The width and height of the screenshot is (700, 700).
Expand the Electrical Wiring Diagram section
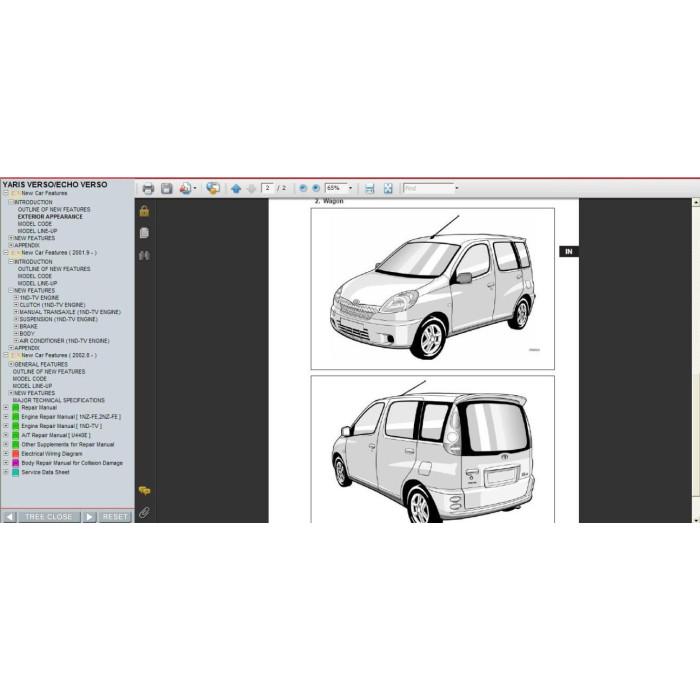6,454
